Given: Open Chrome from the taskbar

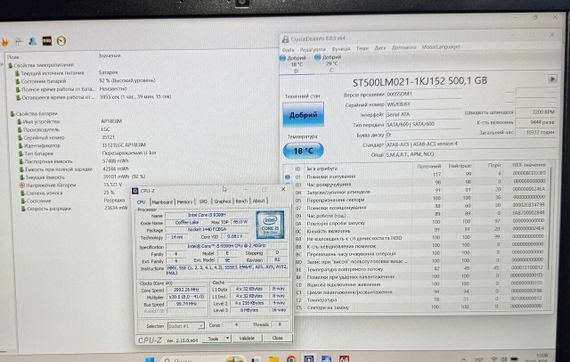Looking at the screenshot, I should (291, 359).
